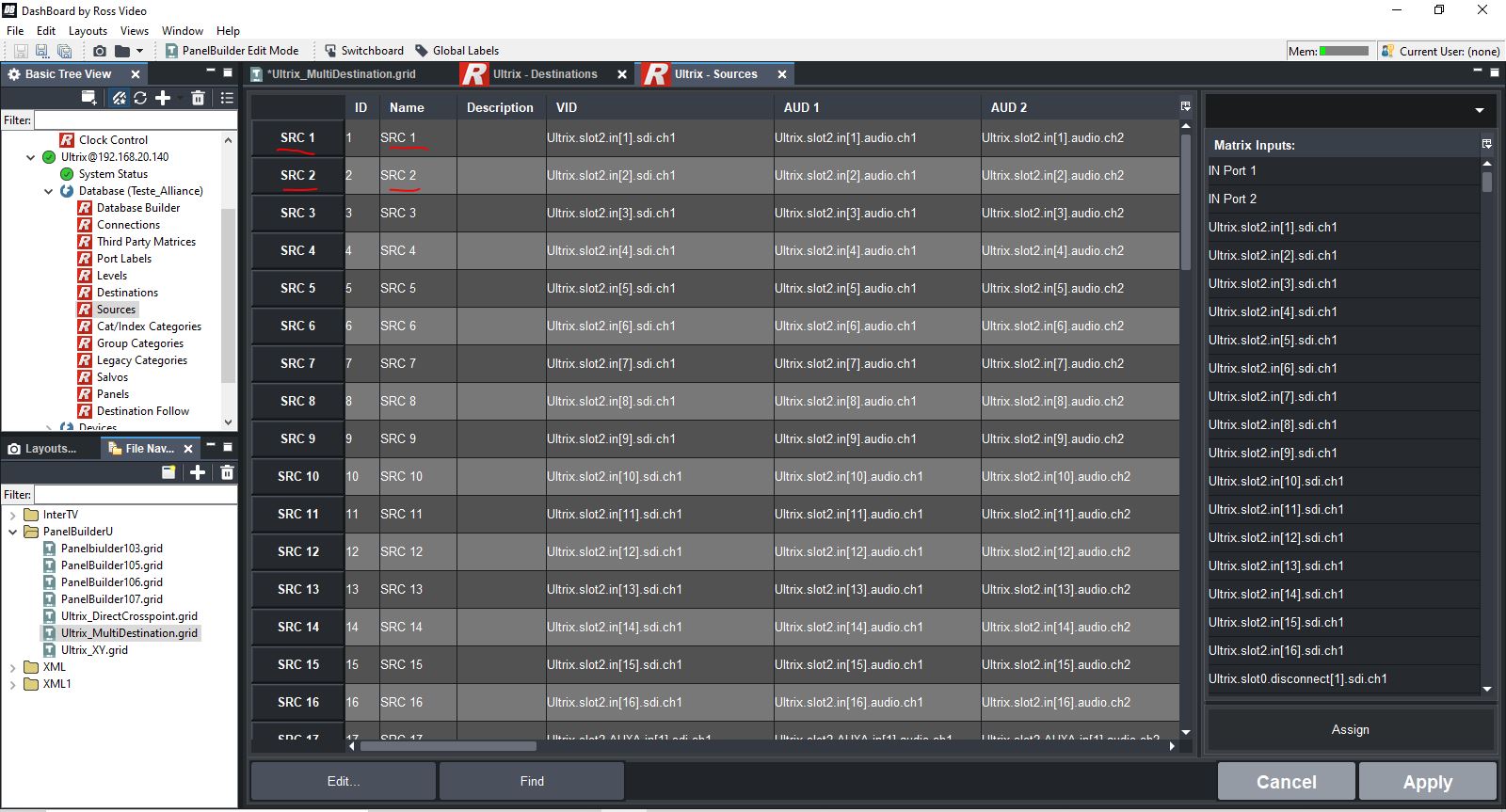Close the Ultrix - Destinations tab

point(622,74)
